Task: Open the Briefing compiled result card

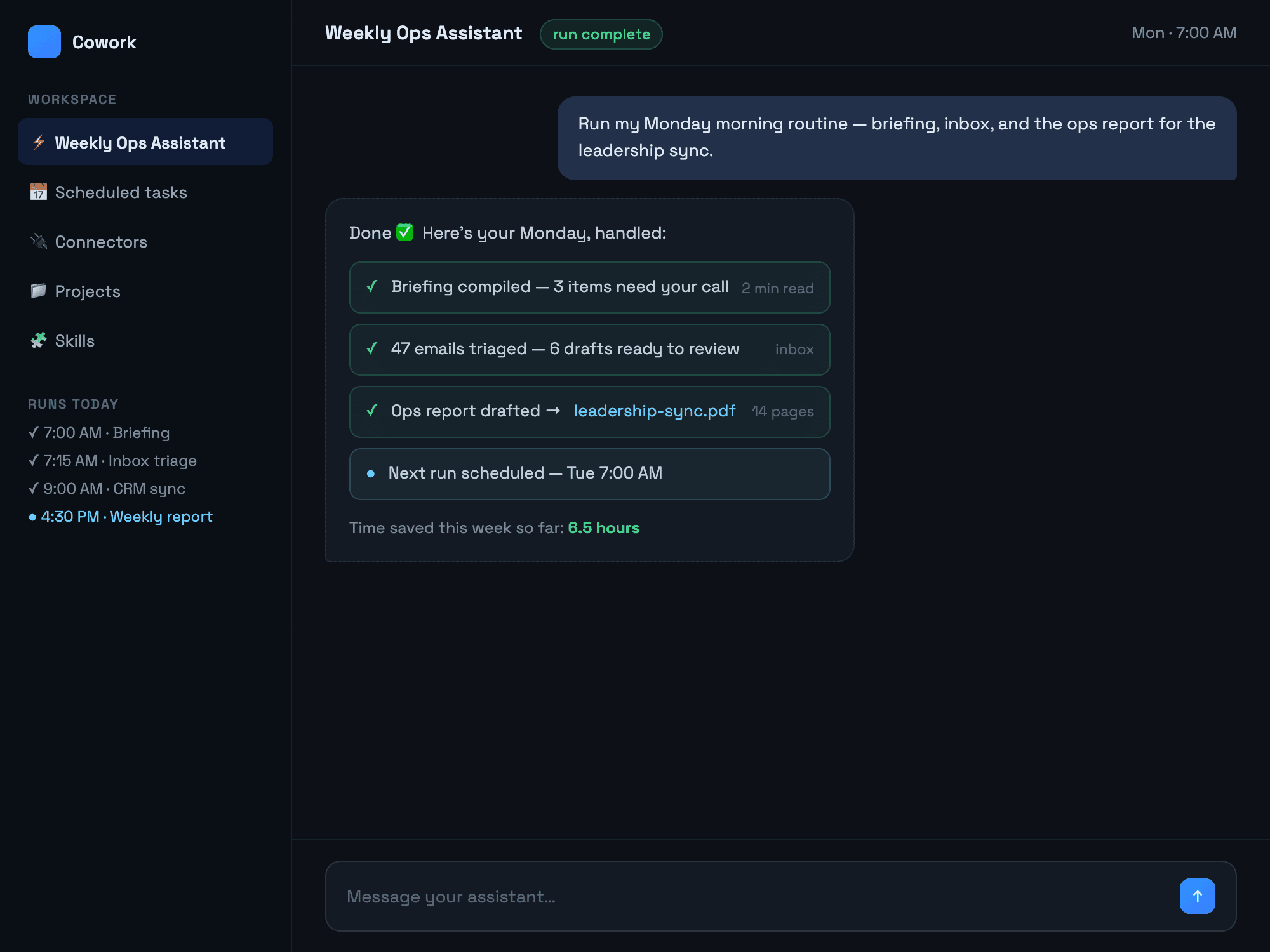Action: pos(589,288)
